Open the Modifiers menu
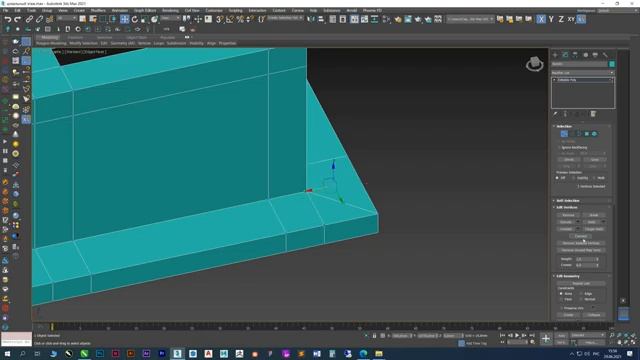The height and width of the screenshot is (360, 640). pyautogui.click(x=98, y=10)
